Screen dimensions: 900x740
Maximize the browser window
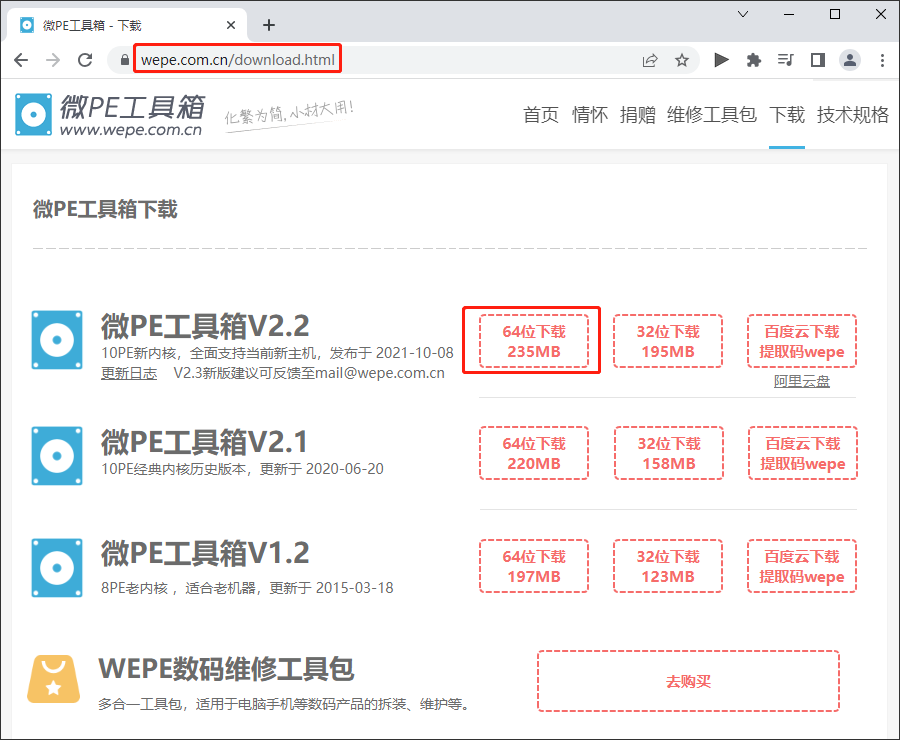[x=835, y=14]
